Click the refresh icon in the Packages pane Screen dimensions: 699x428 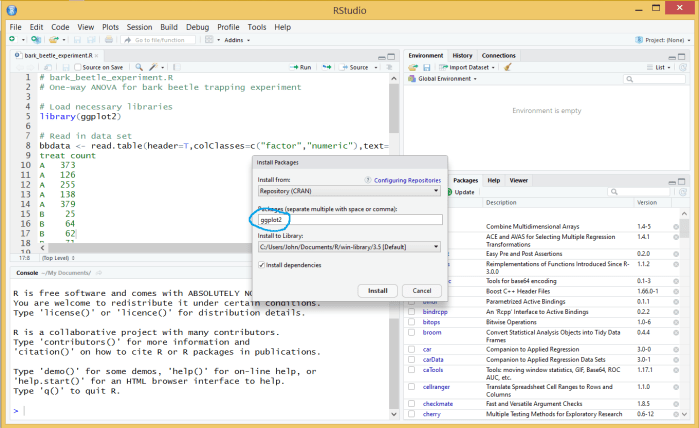tap(683, 192)
